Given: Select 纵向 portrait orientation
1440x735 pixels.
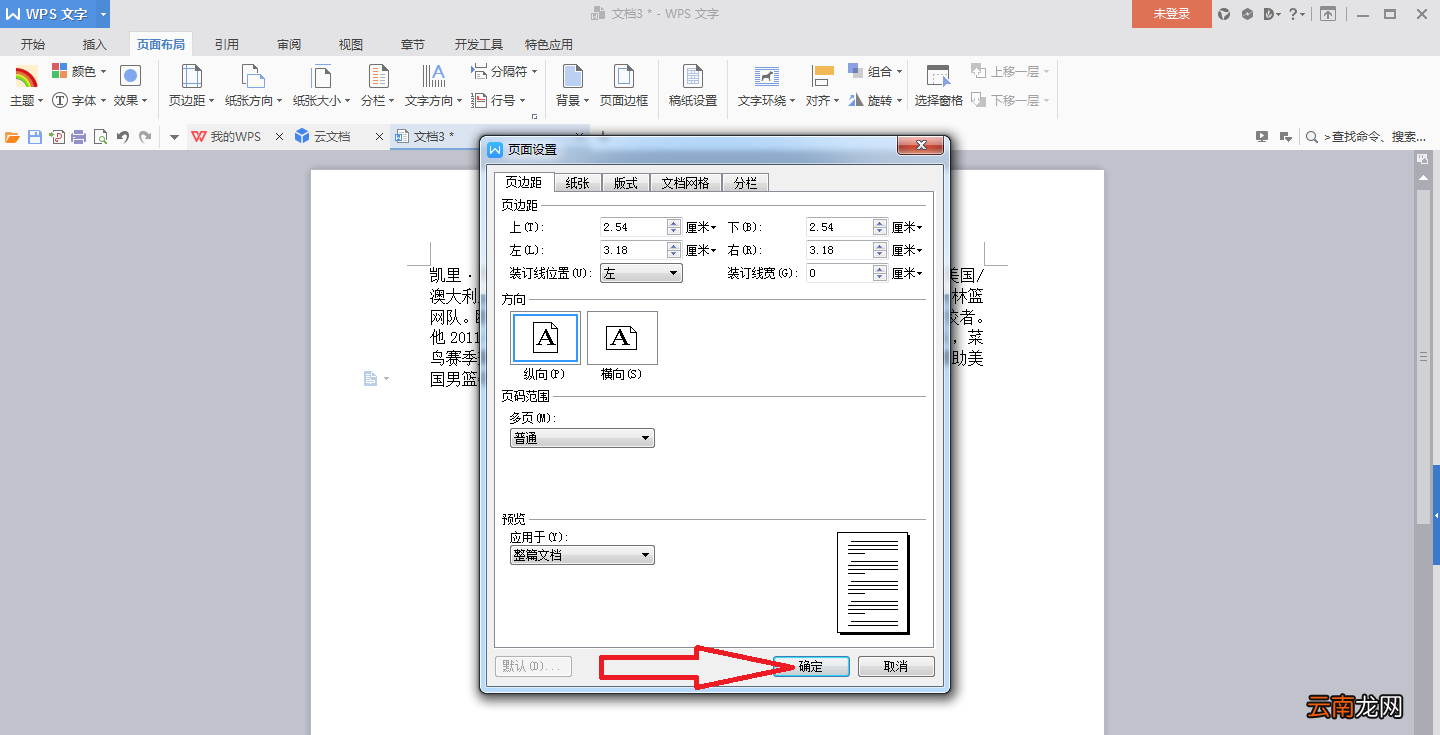Looking at the screenshot, I should [545, 338].
